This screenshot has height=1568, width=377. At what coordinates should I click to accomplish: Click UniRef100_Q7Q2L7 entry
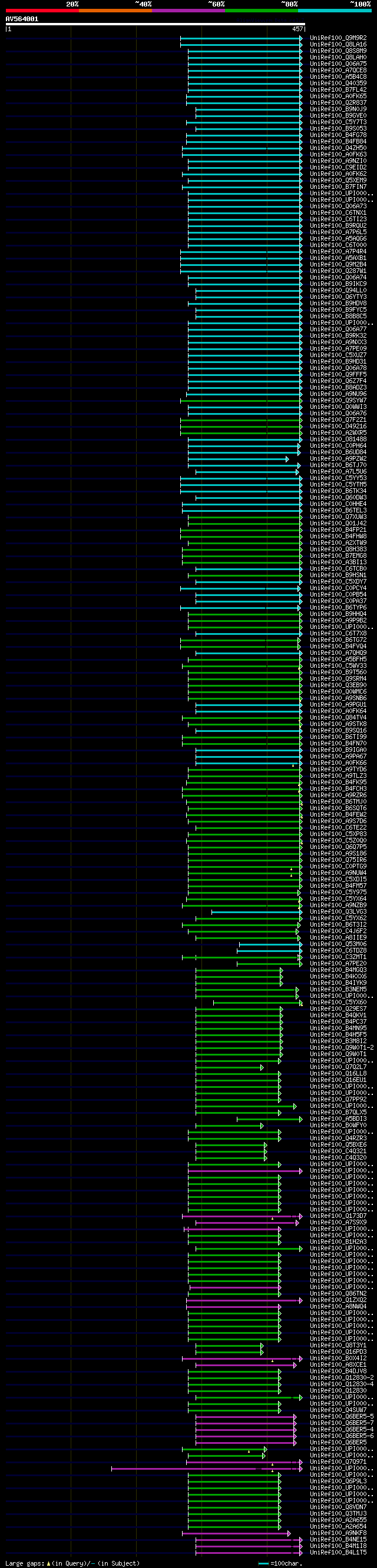point(338,1067)
